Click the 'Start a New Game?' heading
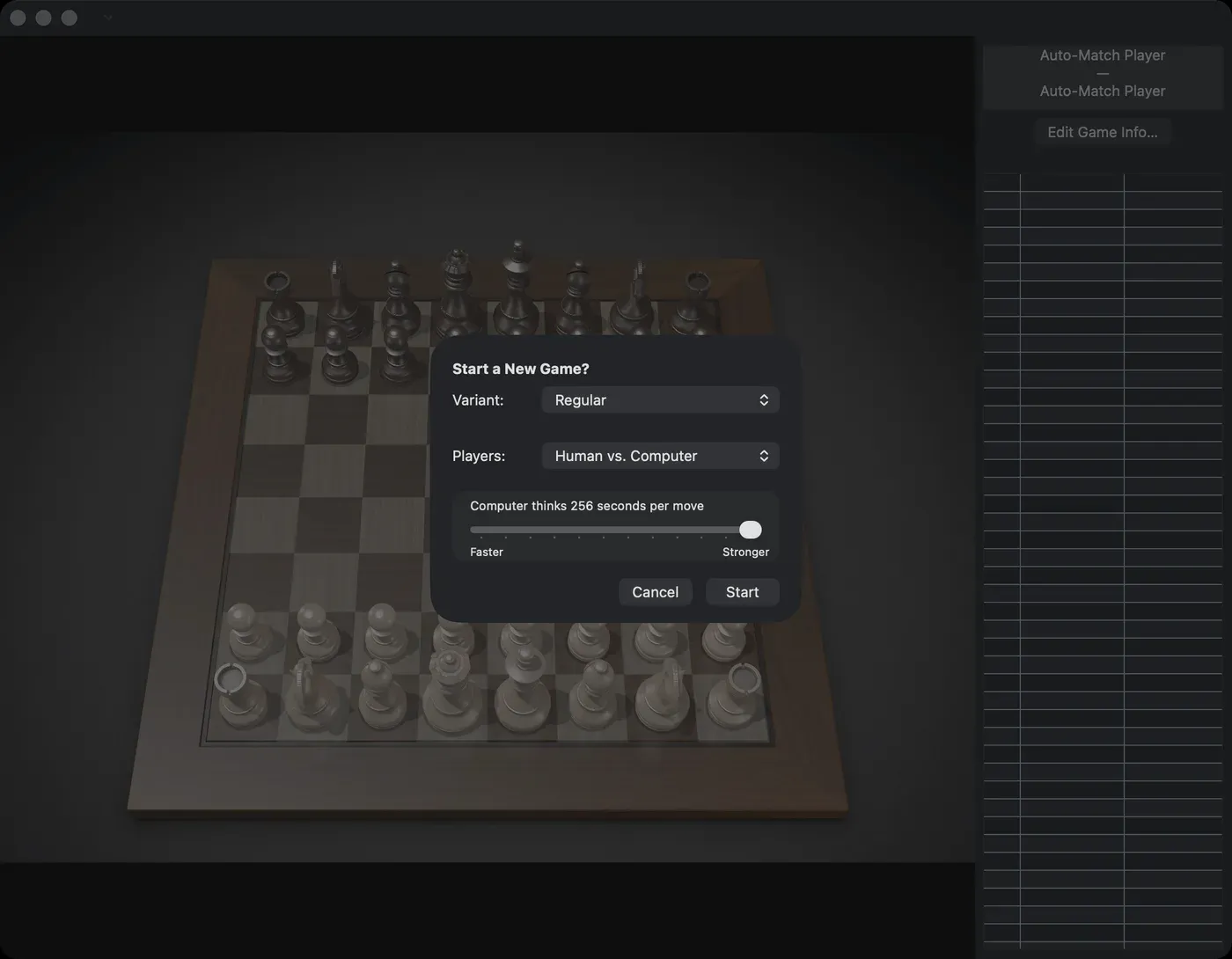The height and width of the screenshot is (959, 1232). click(521, 369)
